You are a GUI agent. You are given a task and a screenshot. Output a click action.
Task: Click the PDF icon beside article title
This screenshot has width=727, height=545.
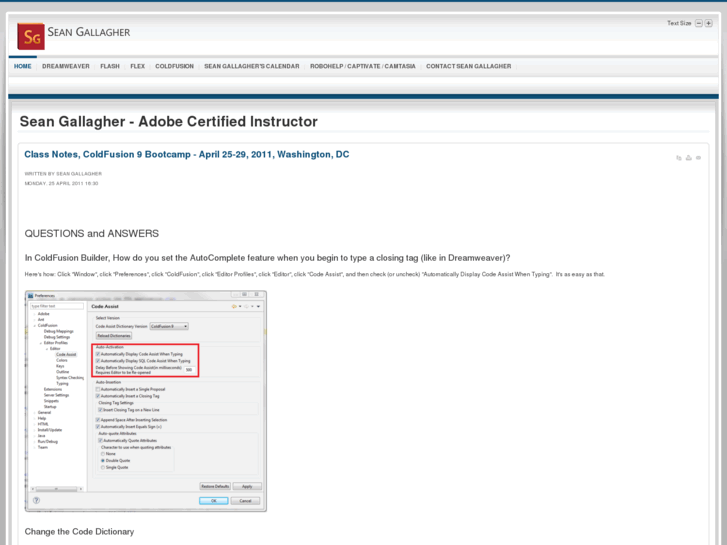[x=679, y=158]
